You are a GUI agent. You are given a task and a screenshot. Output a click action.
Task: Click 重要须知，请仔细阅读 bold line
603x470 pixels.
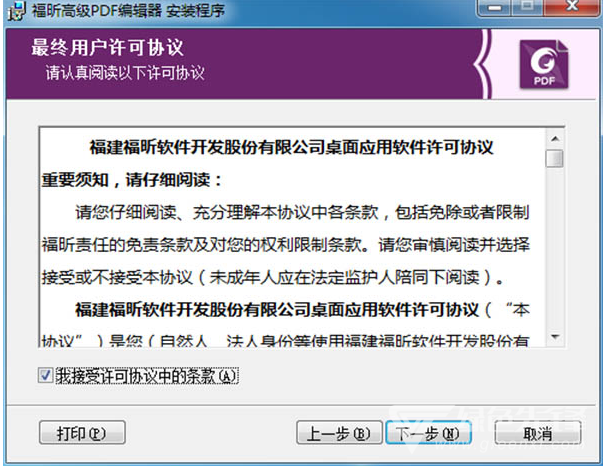[132, 180]
